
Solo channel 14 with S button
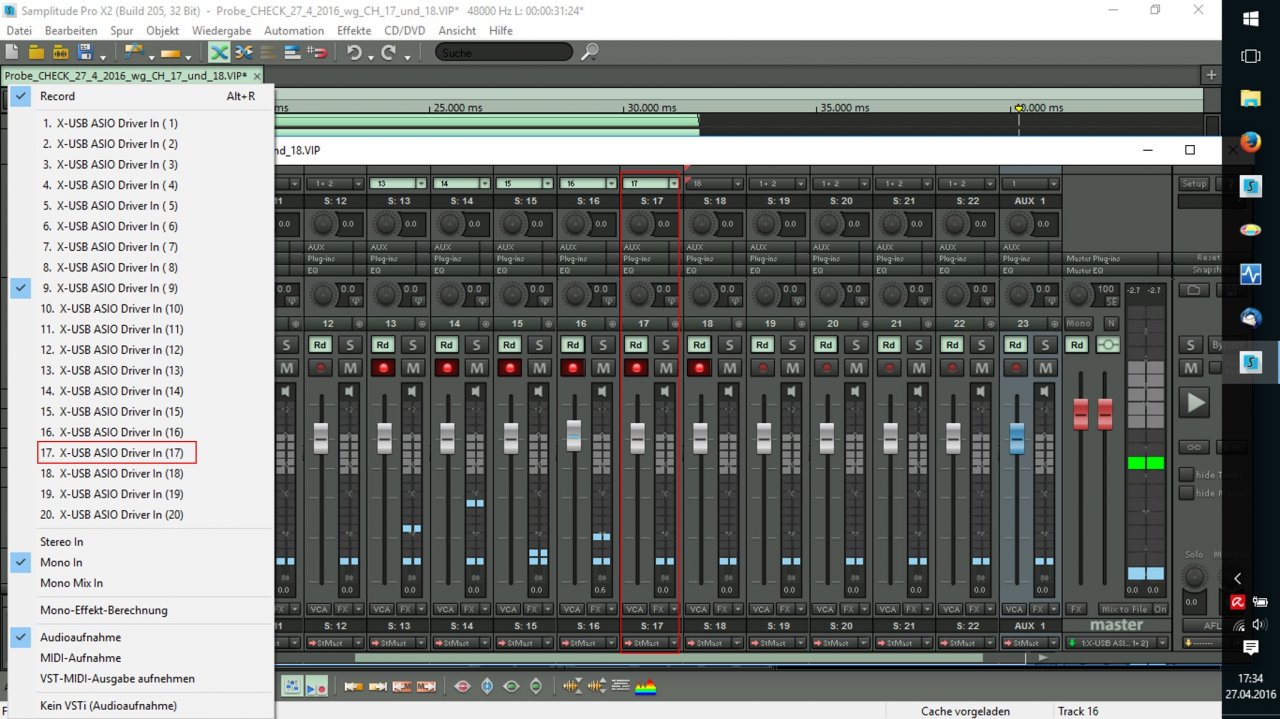(x=476, y=345)
